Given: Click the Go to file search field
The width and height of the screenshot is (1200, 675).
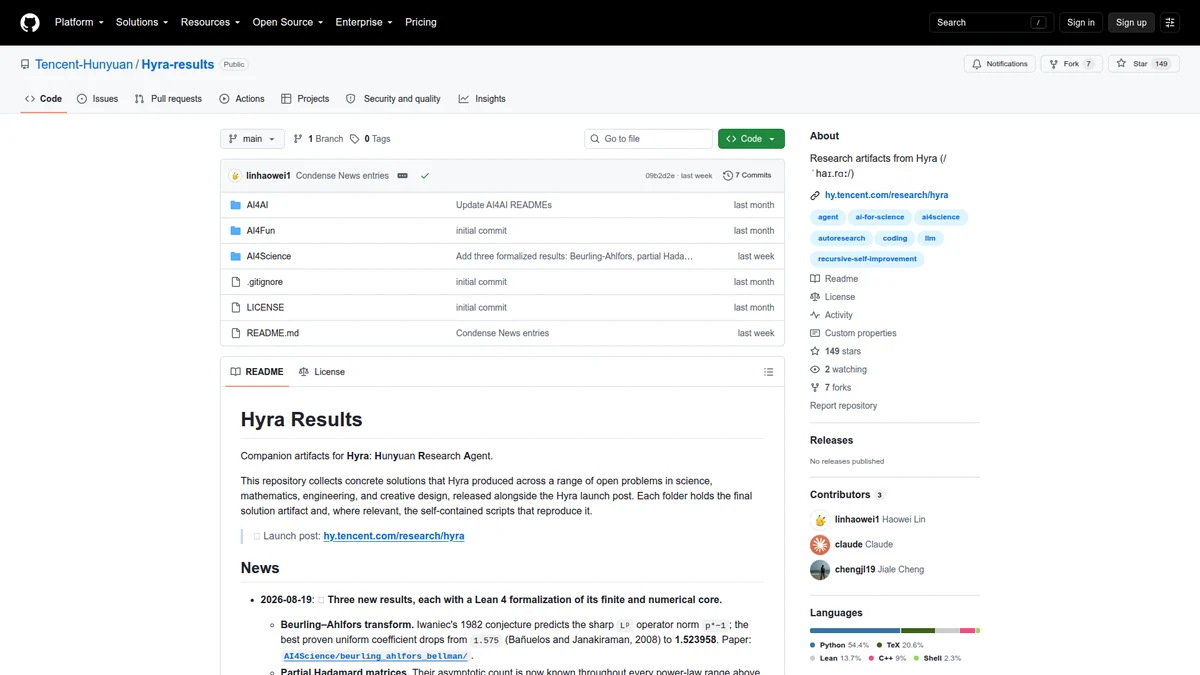Looking at the screenshot, I should [649, 139].
